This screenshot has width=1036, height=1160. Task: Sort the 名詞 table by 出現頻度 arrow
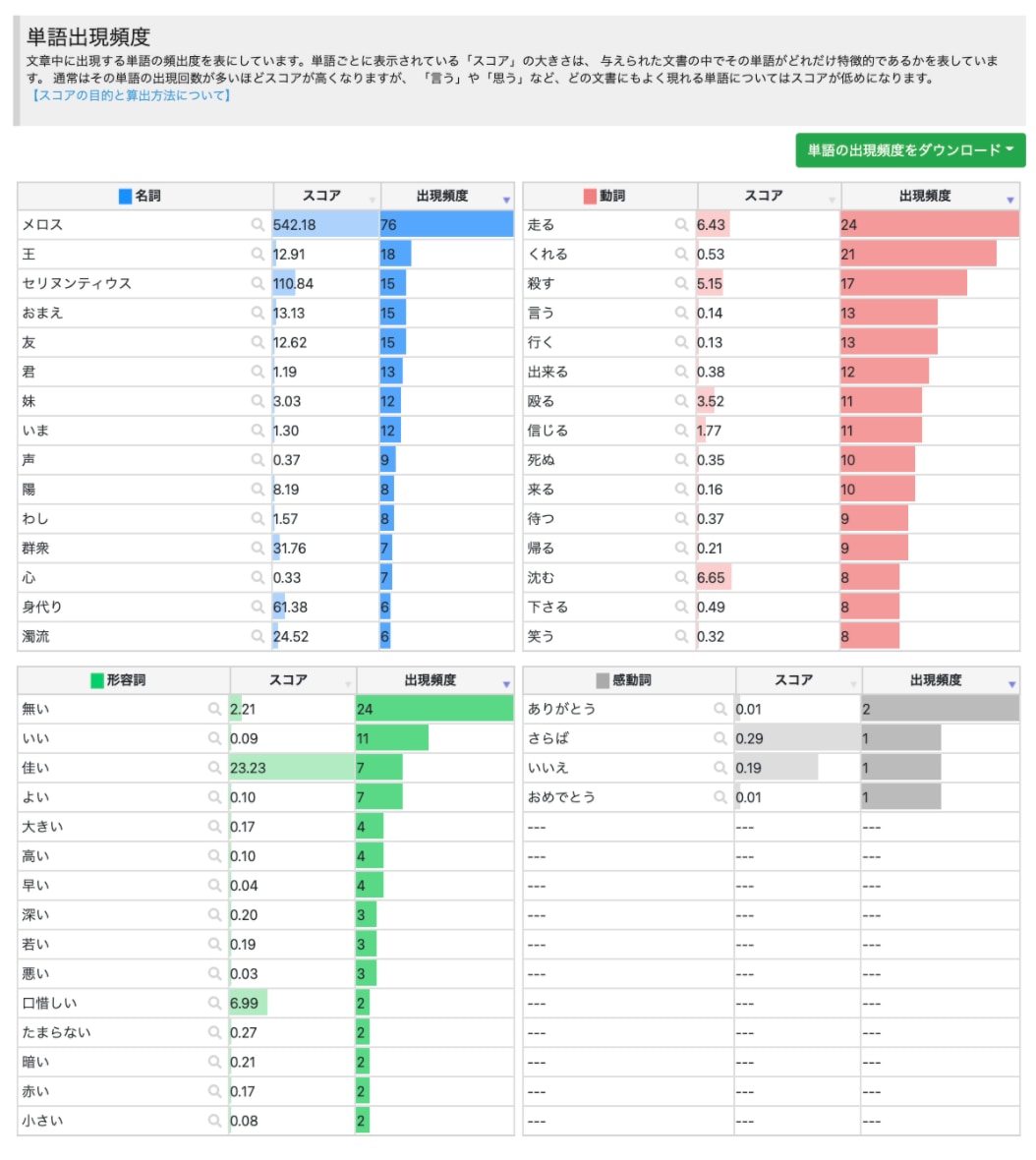506,200
